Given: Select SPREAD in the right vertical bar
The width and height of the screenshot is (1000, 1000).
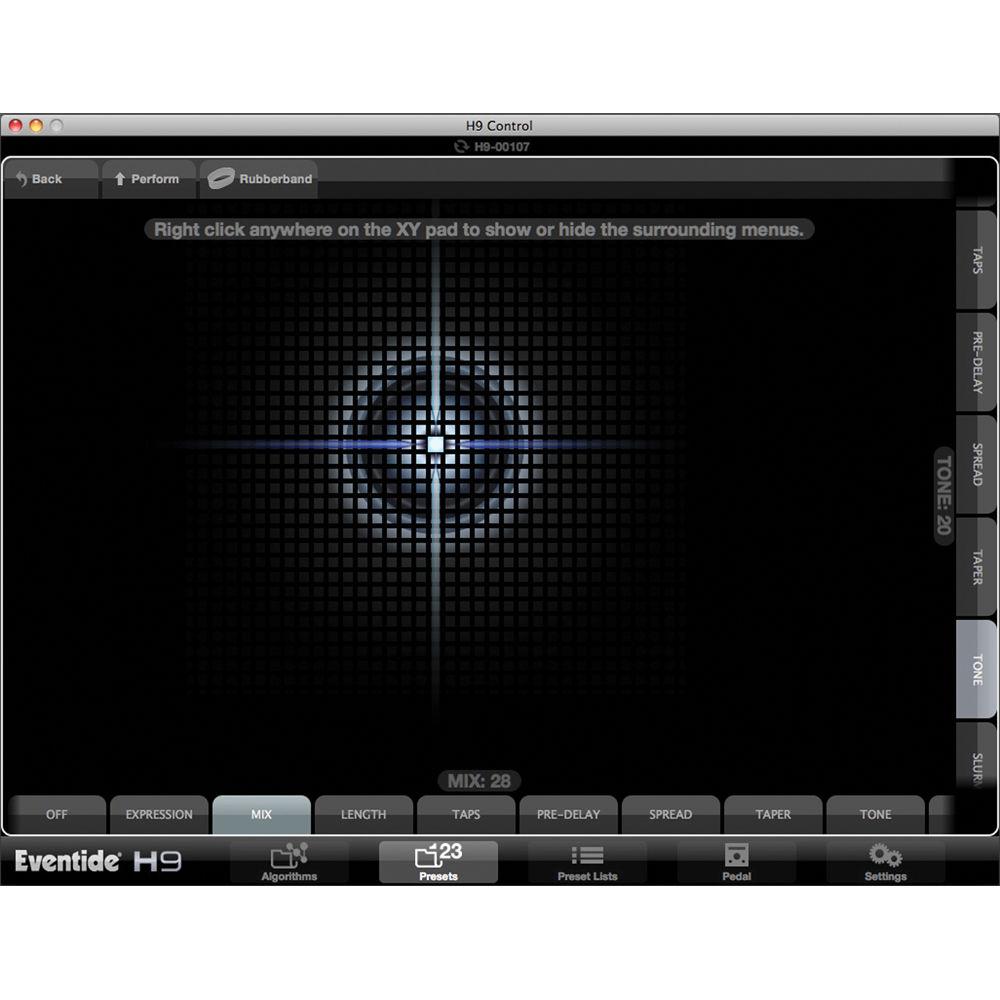Looking at the screenshot, I should (x=977, y=465).
